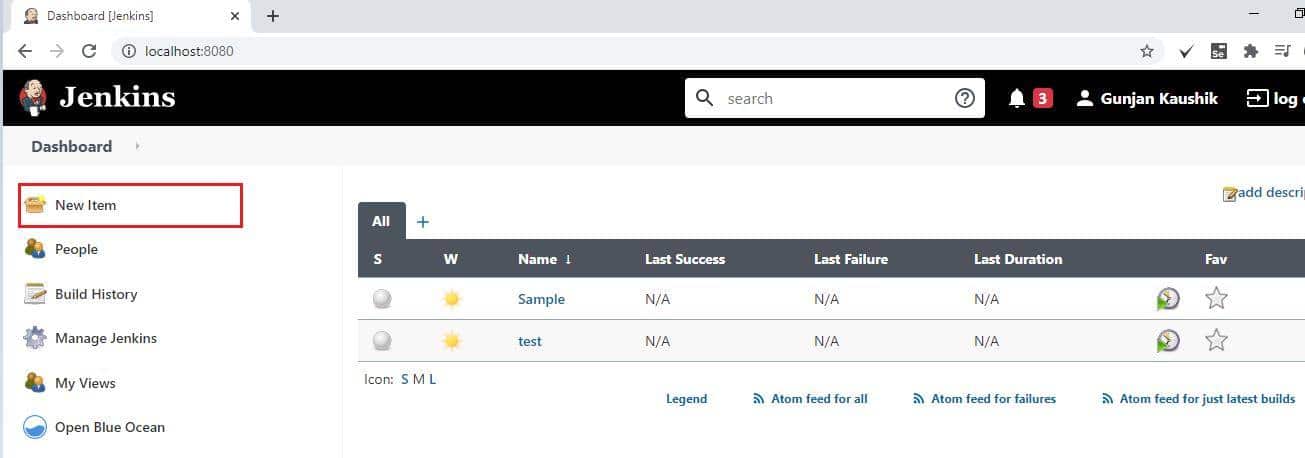The height and width of the screenshot is (458, 1305).
Task: Set icon size to L
Action: pyautogui.click(x=432, y=379)
